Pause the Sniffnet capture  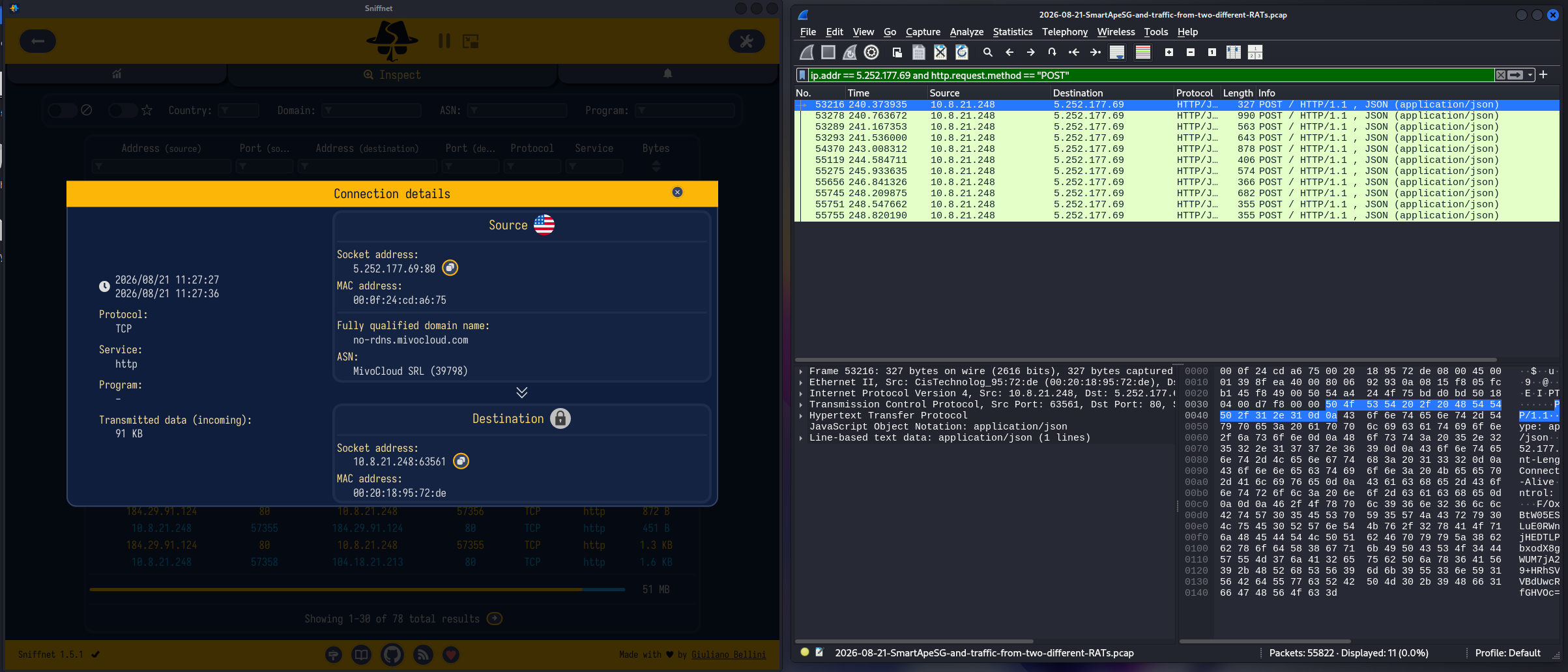pos(444,41)
